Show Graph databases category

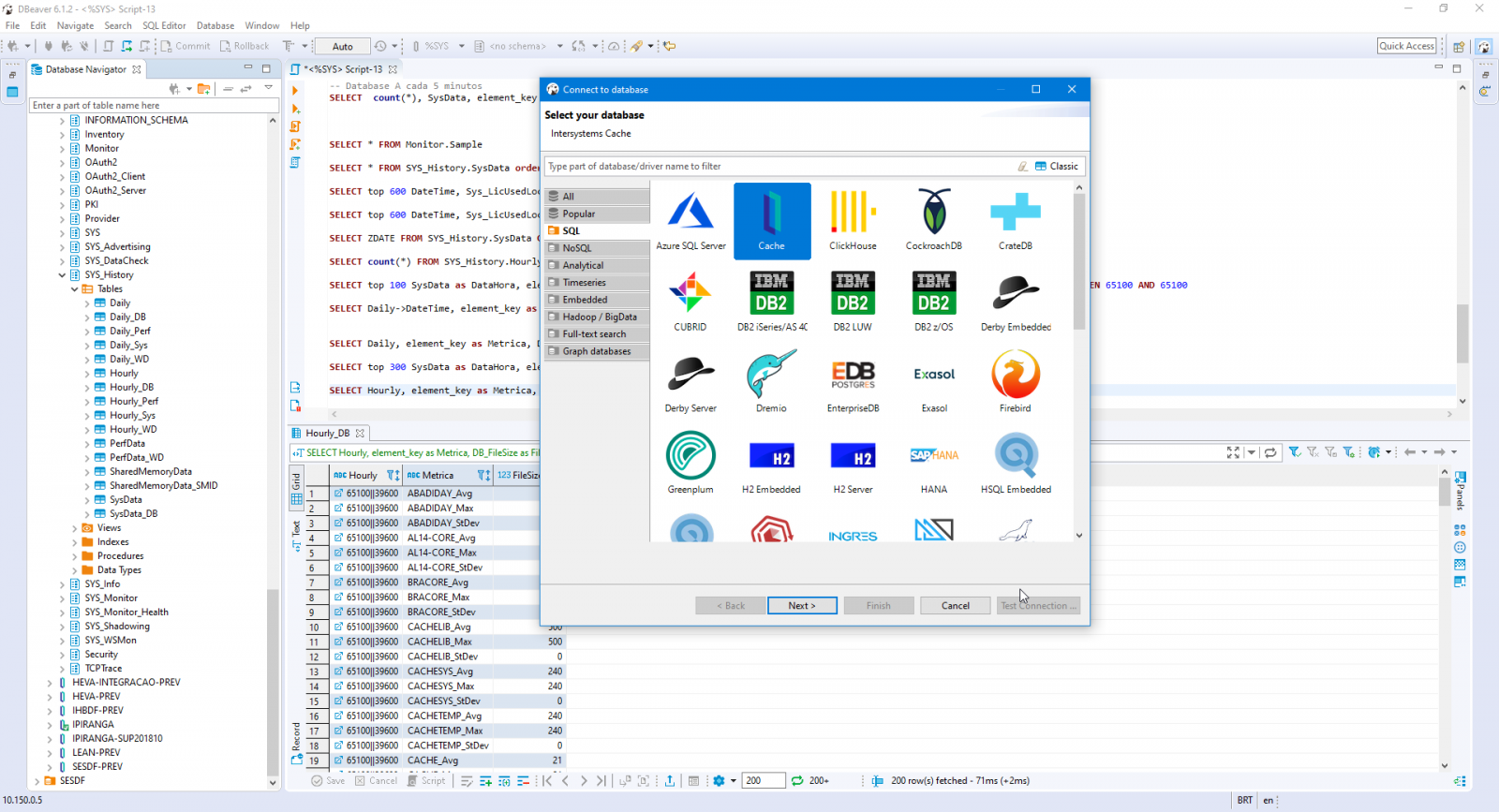point(597,351)
